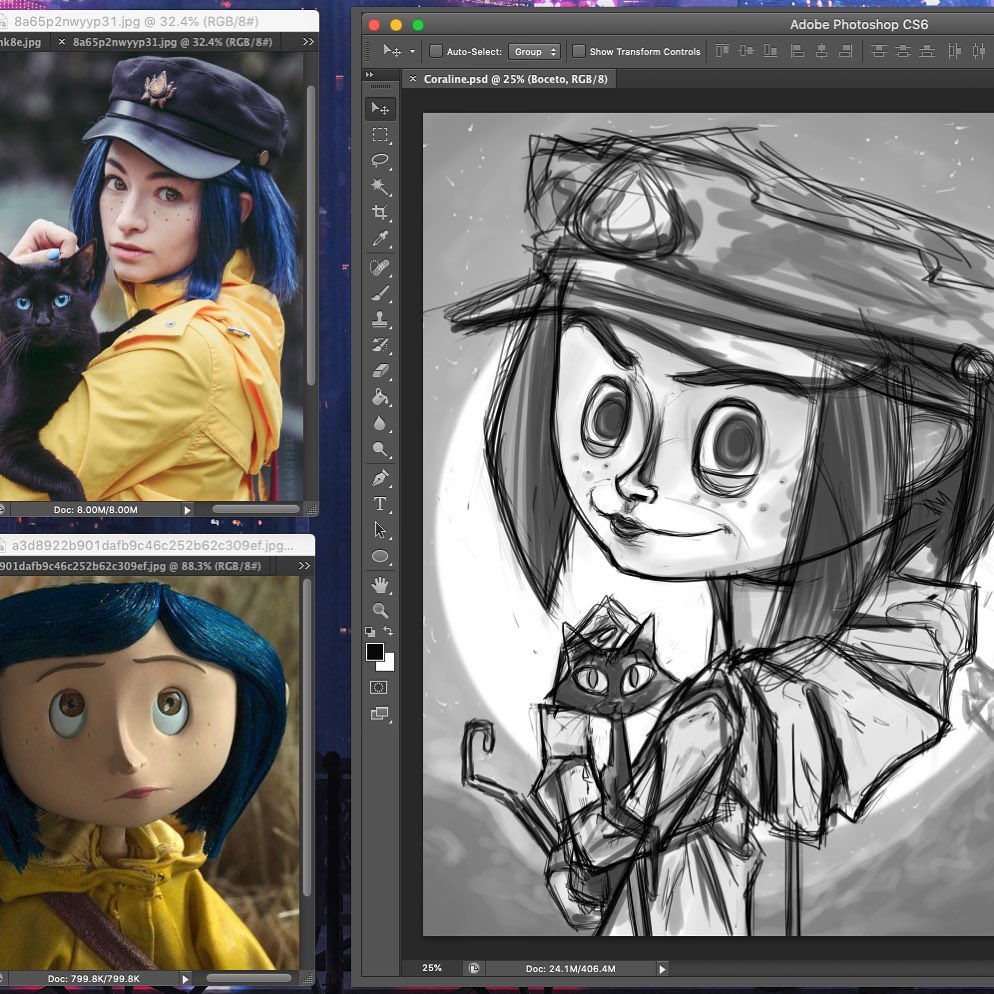Reset default foreground and background colors
The image size is (994, 994).
(x=370, y=631)
